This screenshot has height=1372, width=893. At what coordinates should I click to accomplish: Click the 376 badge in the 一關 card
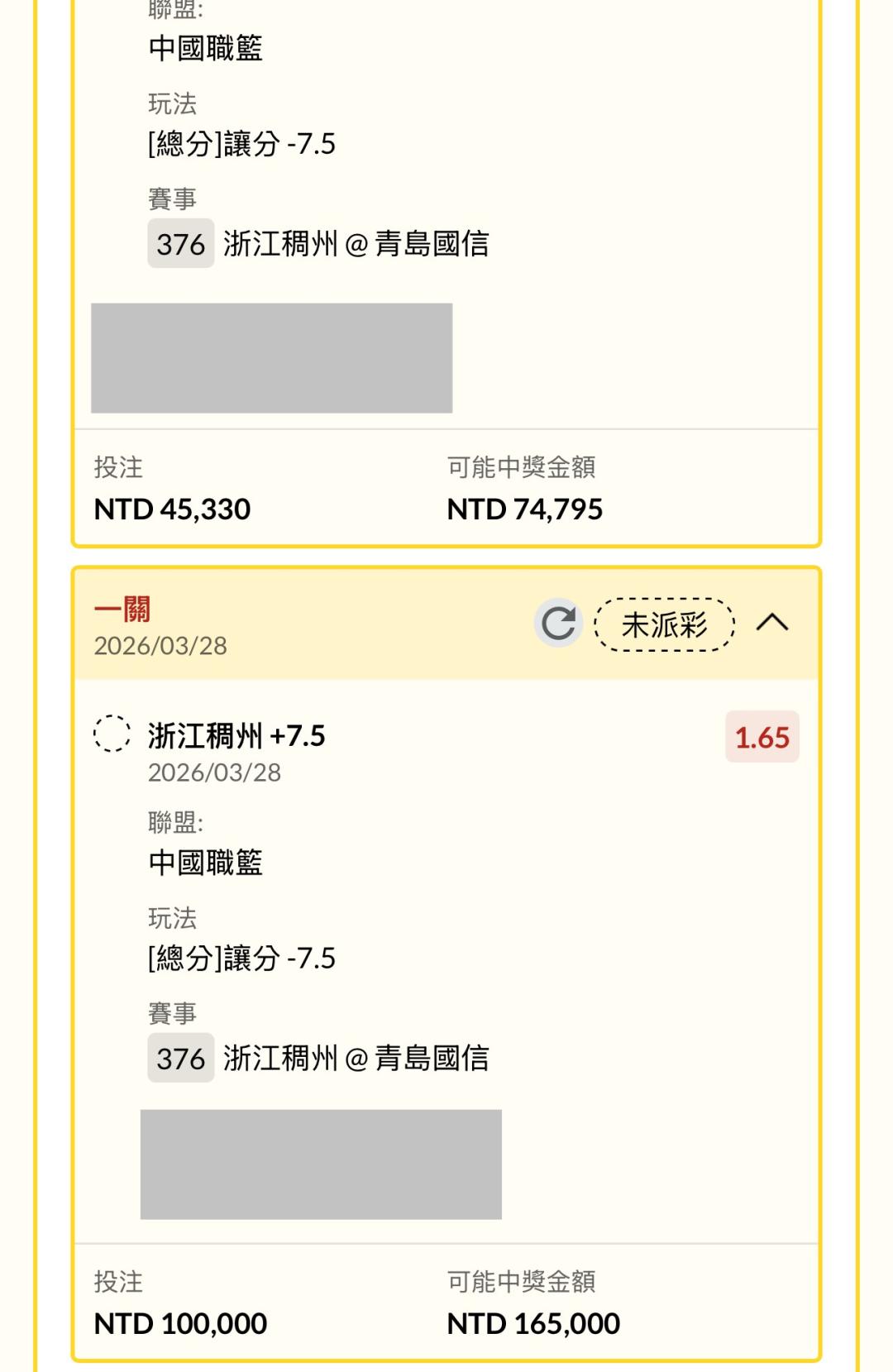point(180,1058)
